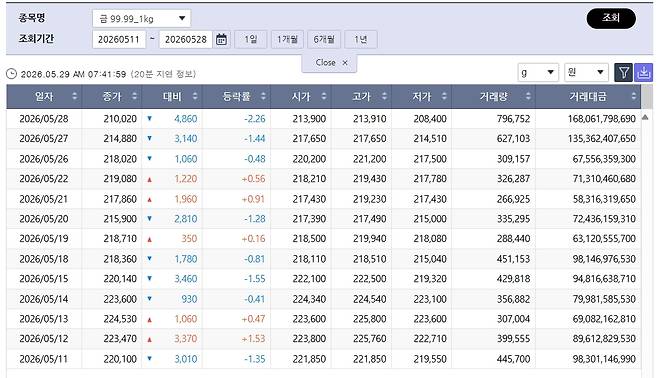The height and width of the screenshot is (378, 658).
Task: Sort by 거래량 column arrows
Action: coord(528,96)
